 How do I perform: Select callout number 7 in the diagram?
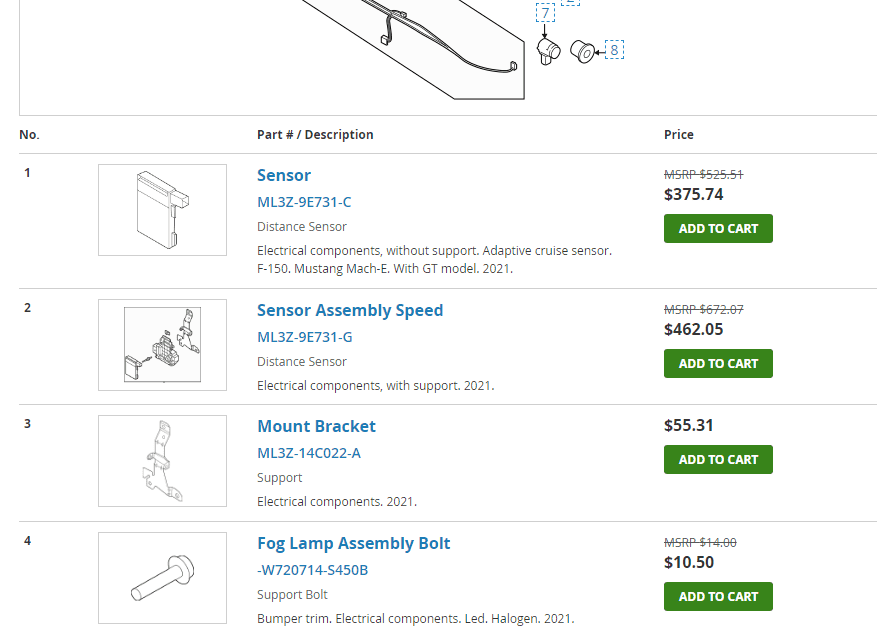click(x=545, y=13)
